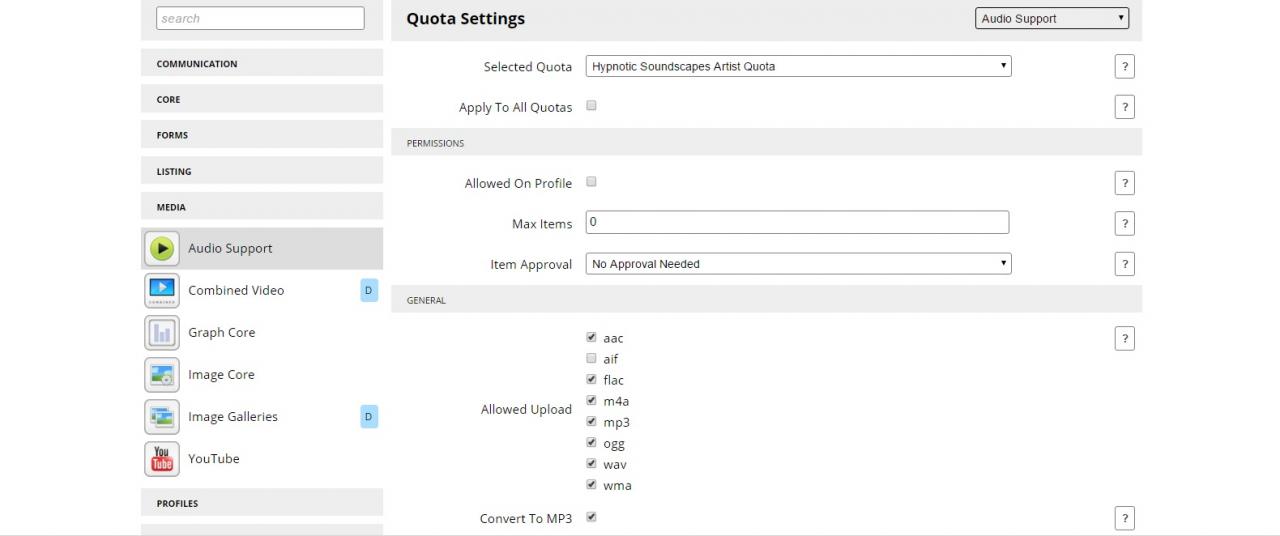Open the Audio Support module icon
This screenshot has height=536, width=1280.
(x=162, y=248)
